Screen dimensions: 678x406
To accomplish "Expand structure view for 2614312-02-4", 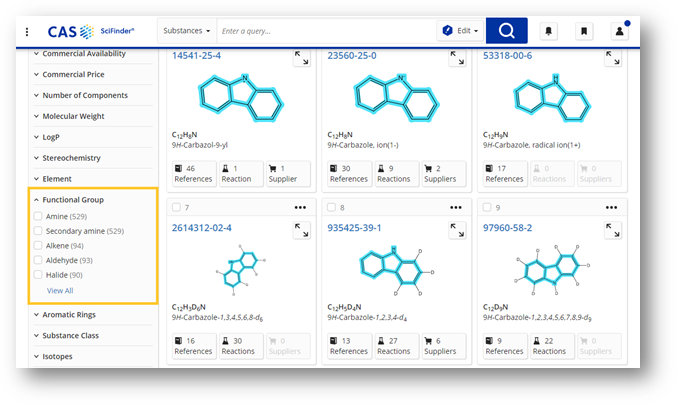I will tap(301, 230).
